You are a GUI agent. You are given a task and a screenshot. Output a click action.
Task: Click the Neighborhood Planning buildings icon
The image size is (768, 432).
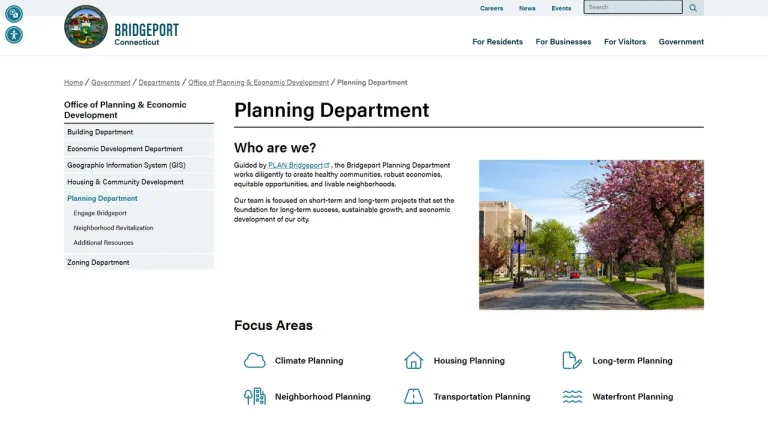[255, 396]
